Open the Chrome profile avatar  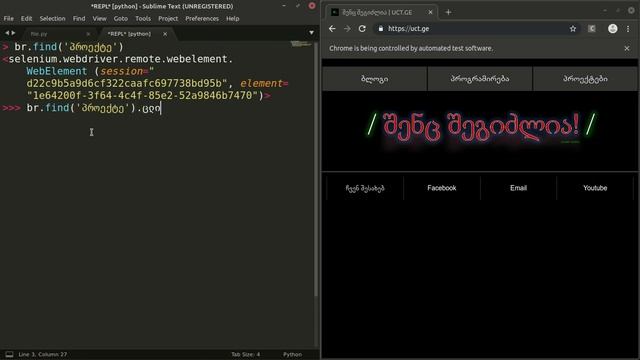613,29
